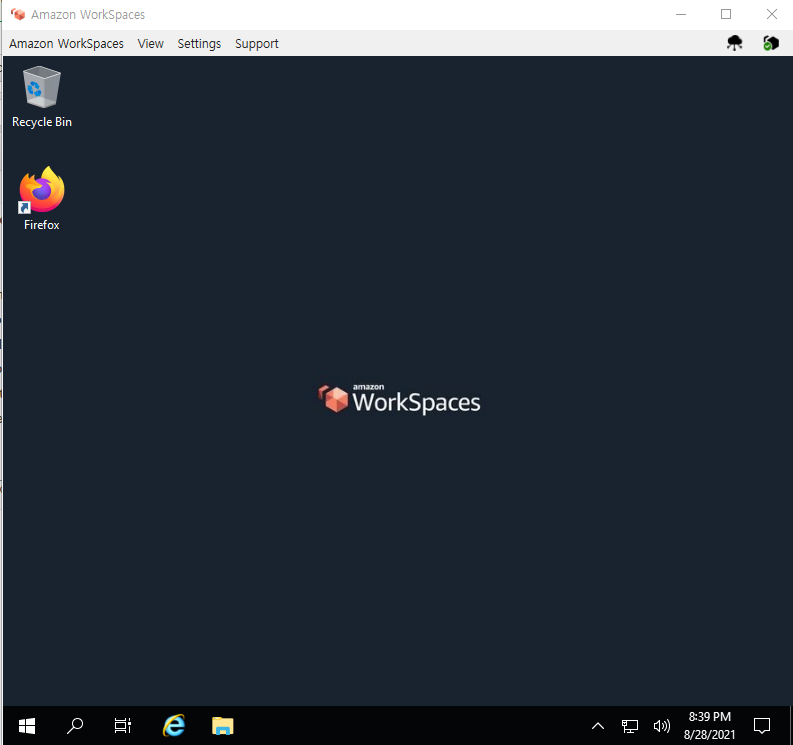Click the speaker volume tray icon

[662, 726]
